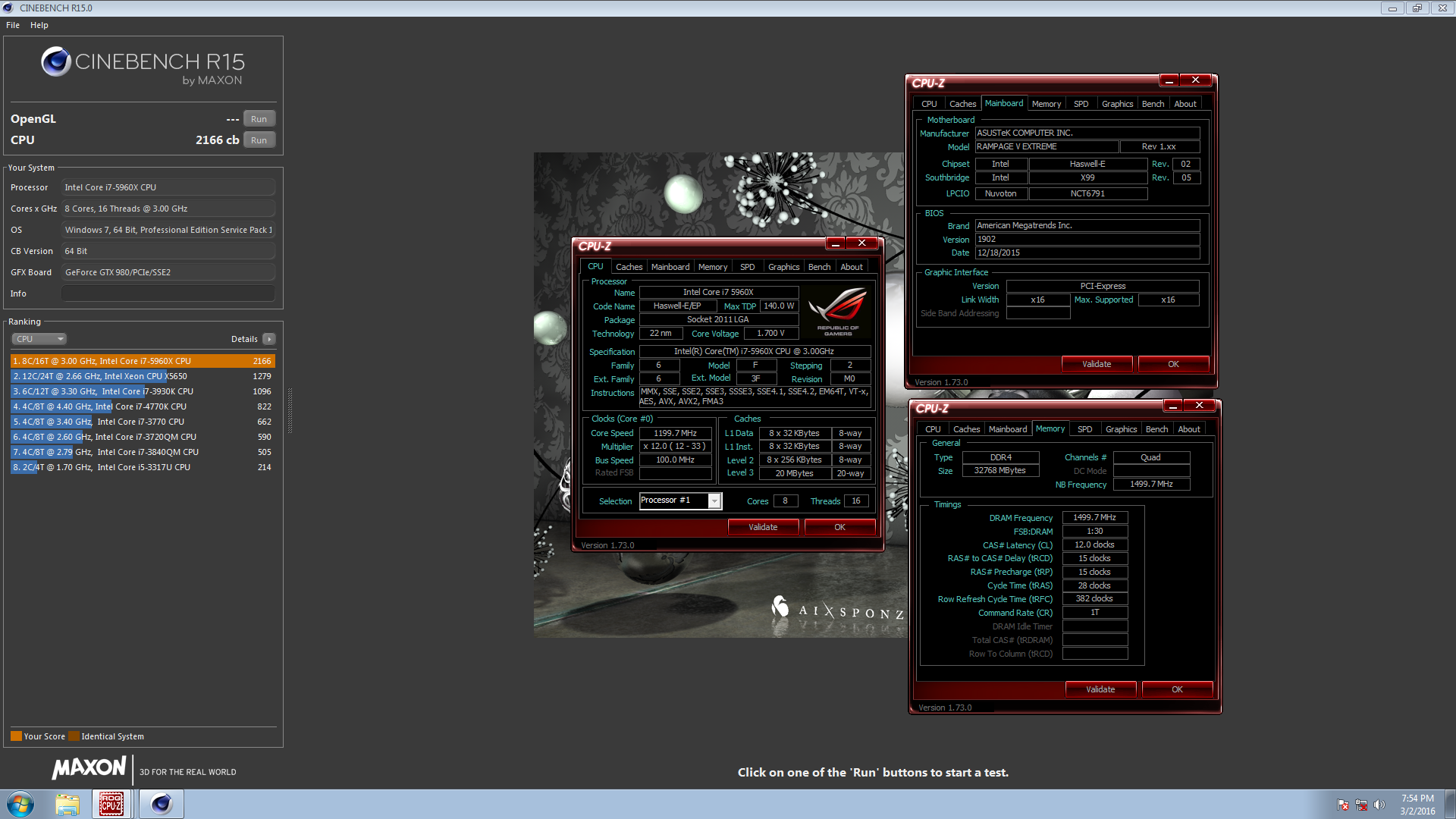1456x819 pixels.
Task: Click the BIOS date 12/18/2015
Action: tap(1087, 253)
